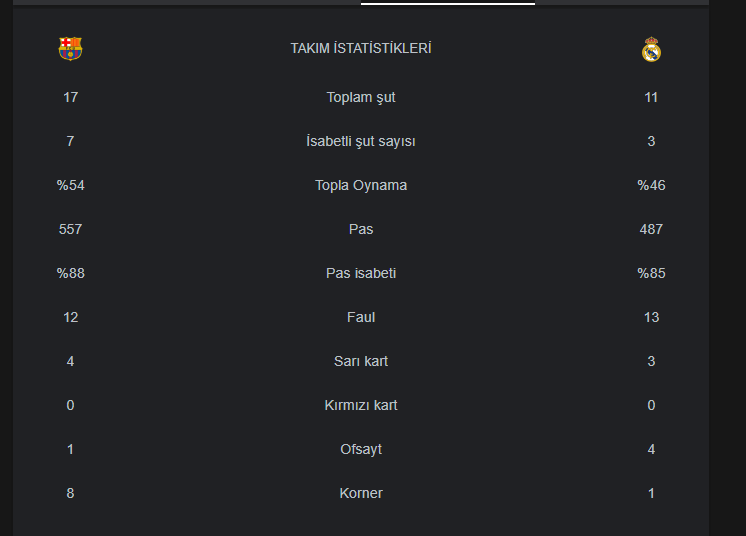The image size is (746, 536).
Task: Click Real Madrid's possession value %46
Action: point(651,185)
